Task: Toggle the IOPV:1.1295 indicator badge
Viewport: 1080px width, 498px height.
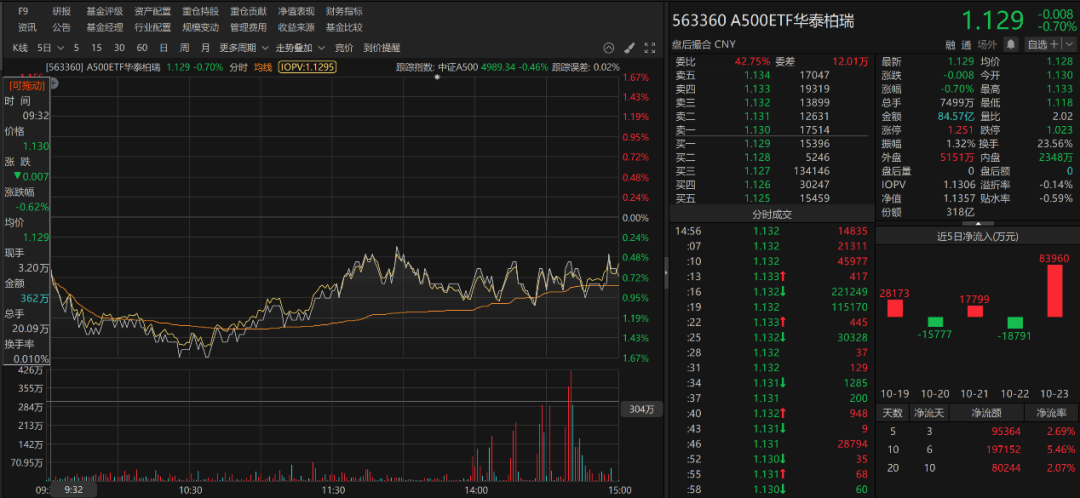Action: tap(307, 68)
